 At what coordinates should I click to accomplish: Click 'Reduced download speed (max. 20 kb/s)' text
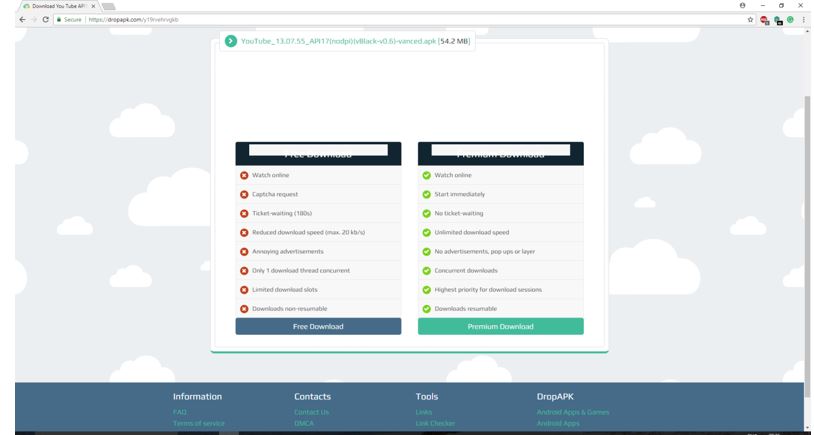click(308, 233)
